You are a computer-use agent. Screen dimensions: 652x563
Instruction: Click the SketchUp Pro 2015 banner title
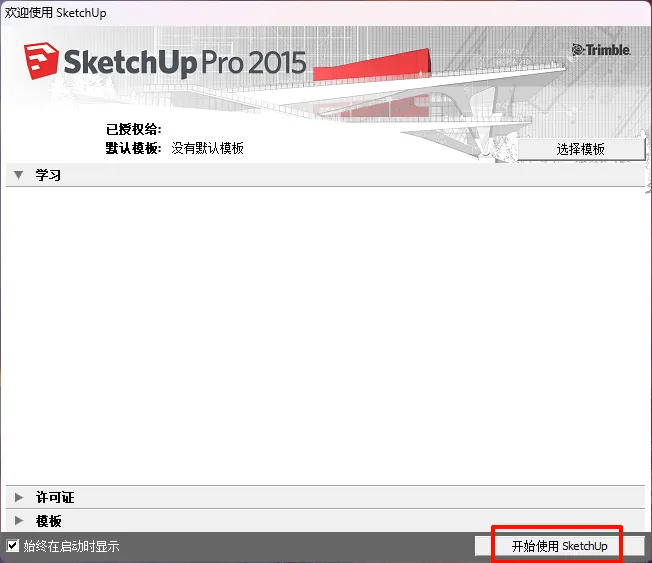185,63
